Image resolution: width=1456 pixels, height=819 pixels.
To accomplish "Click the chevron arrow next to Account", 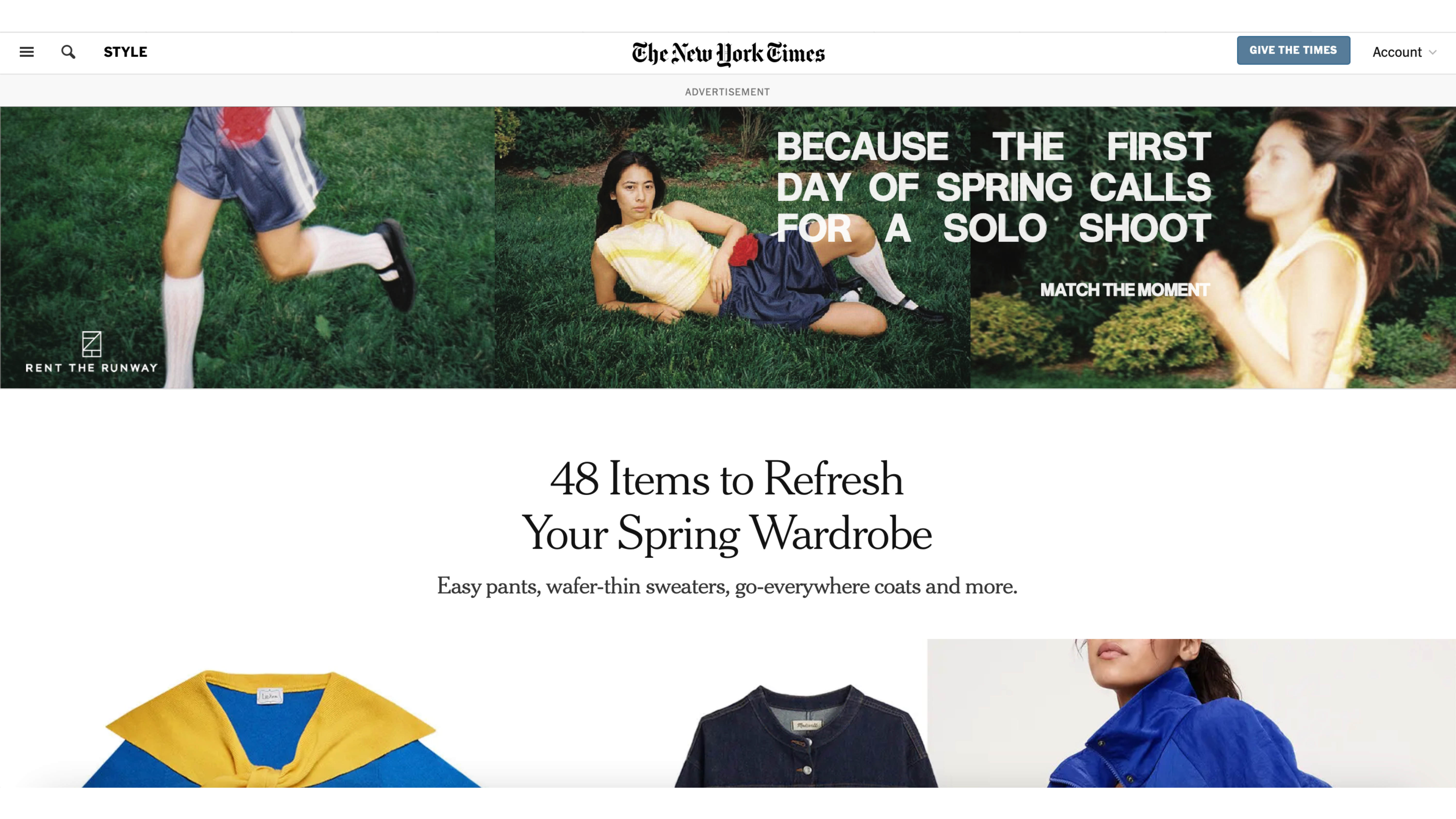I will (1432, 53).
